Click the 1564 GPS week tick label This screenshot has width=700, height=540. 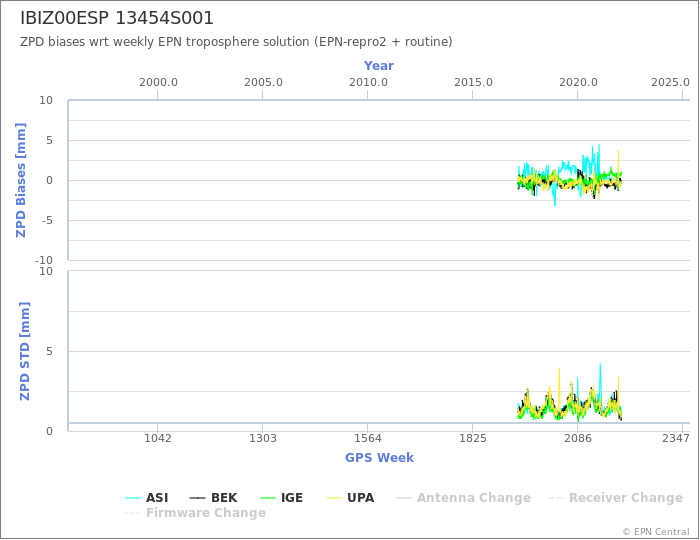[368, 438]
